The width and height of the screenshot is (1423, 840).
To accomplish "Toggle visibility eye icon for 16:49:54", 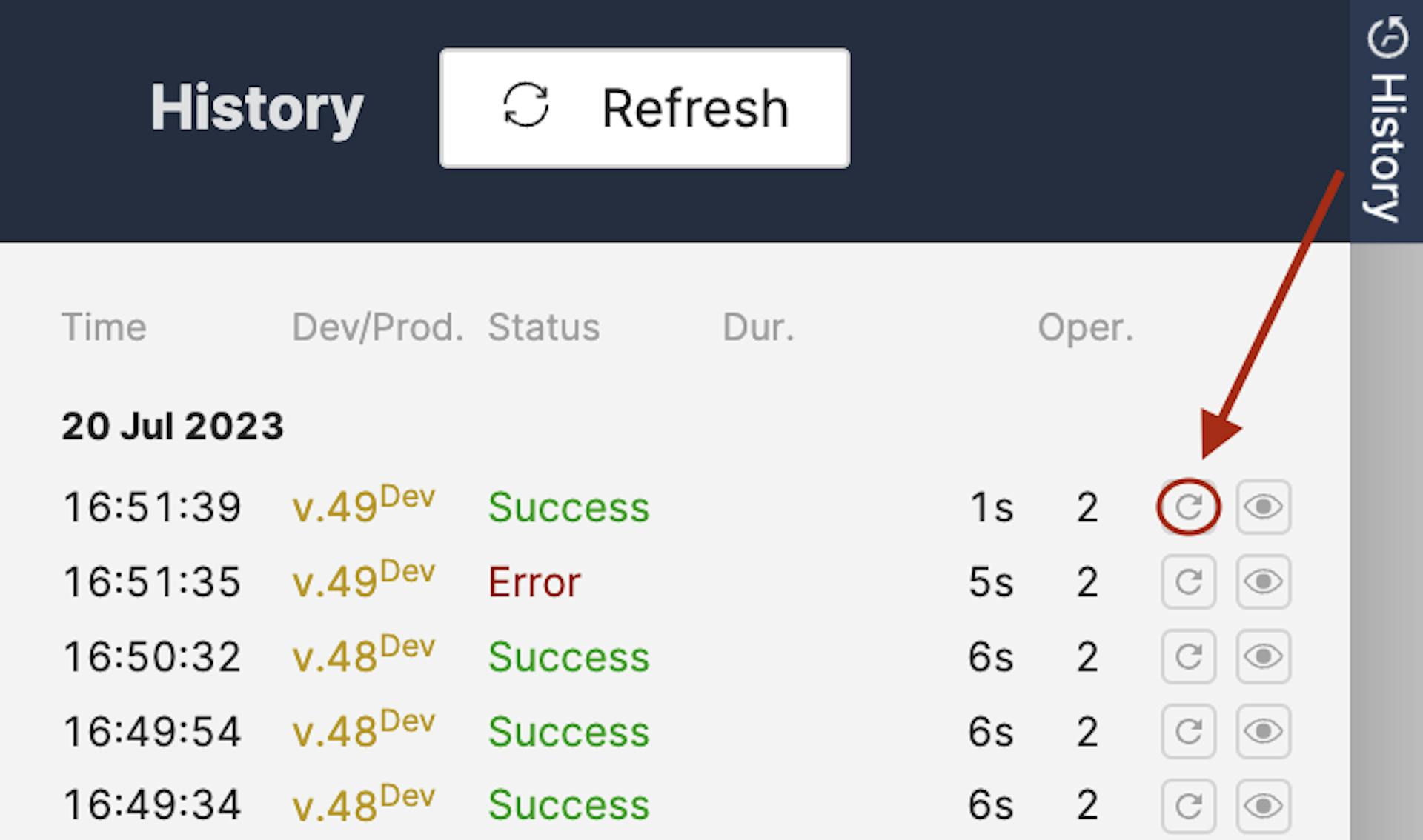I will [x=1263, y=731].
